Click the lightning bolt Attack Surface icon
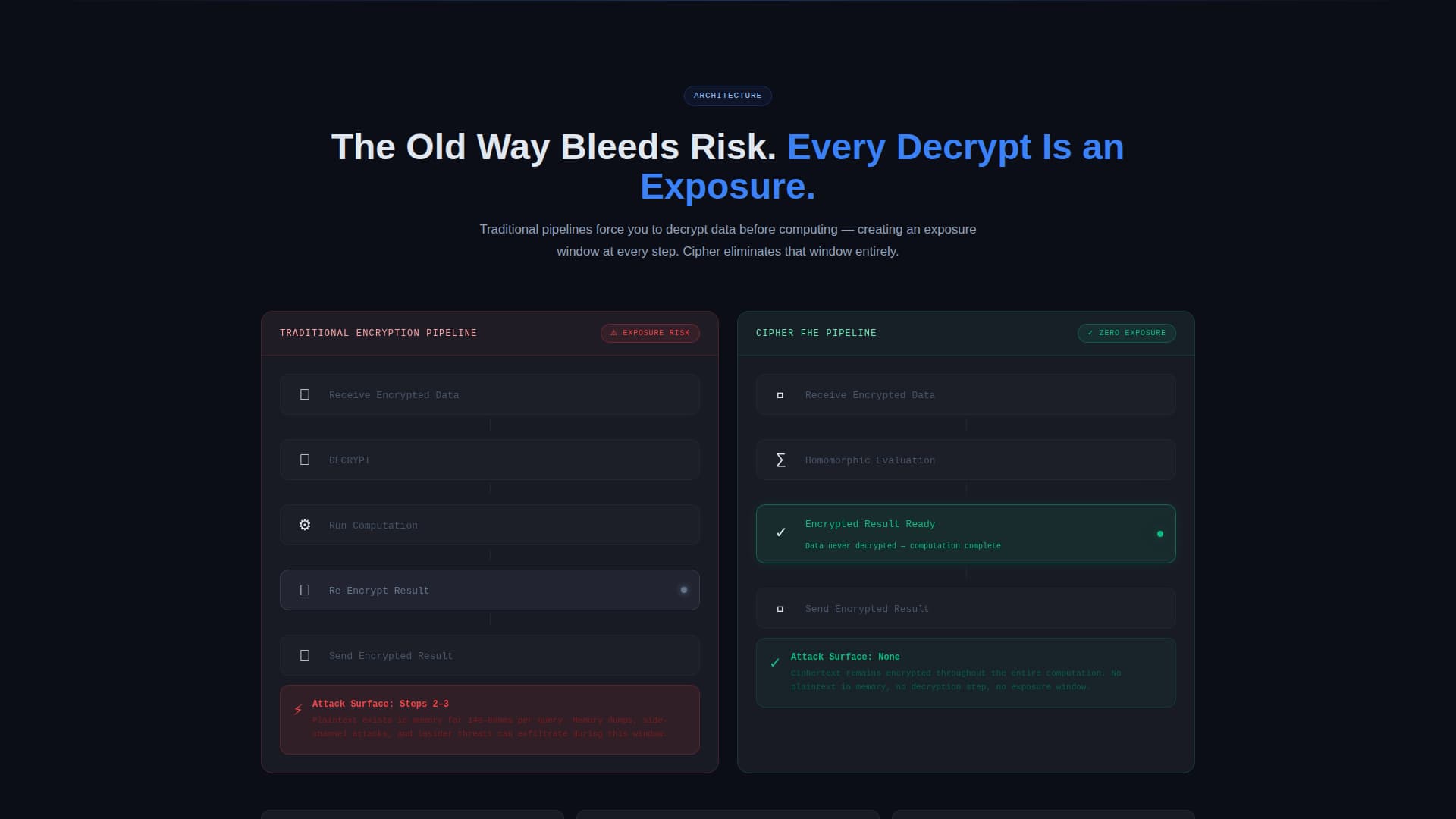The width and height of the screenshot is (1456, 819). (x=298, y=710)
